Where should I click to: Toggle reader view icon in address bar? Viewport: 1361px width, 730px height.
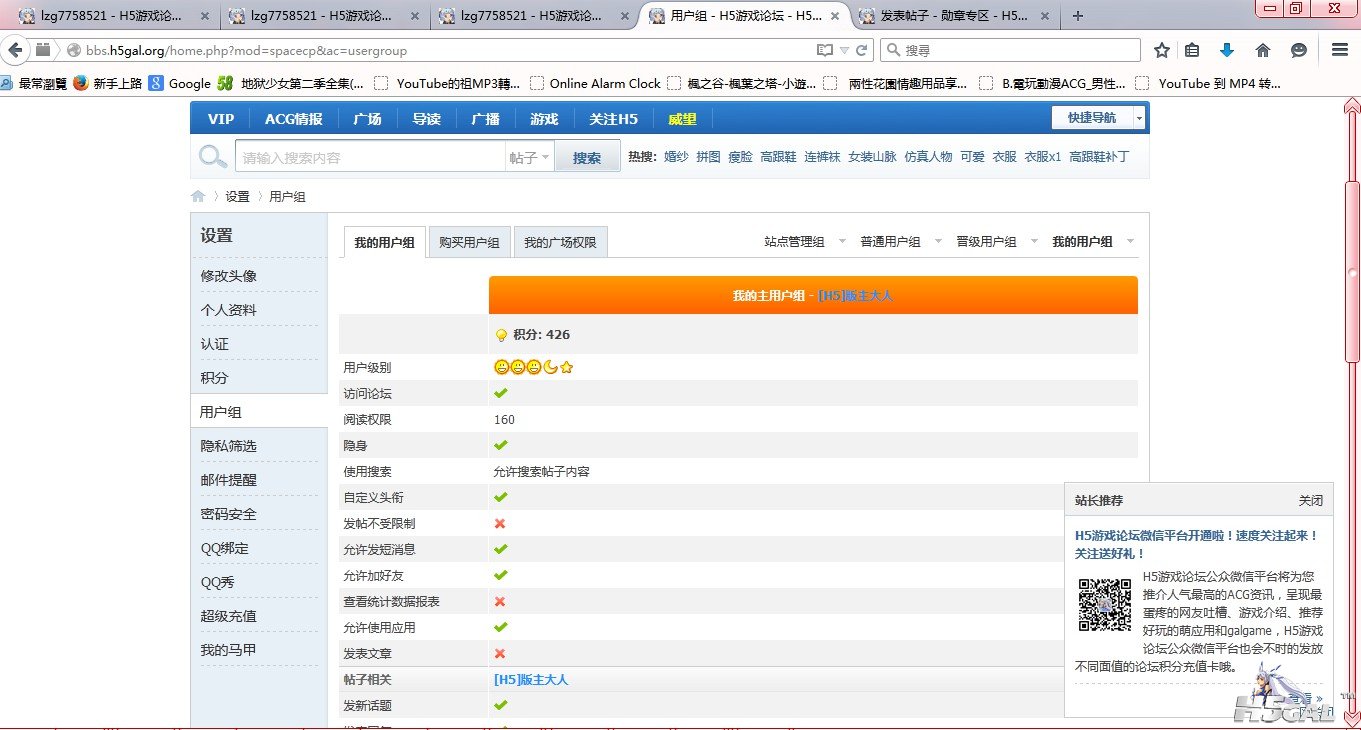pos(824,50)
